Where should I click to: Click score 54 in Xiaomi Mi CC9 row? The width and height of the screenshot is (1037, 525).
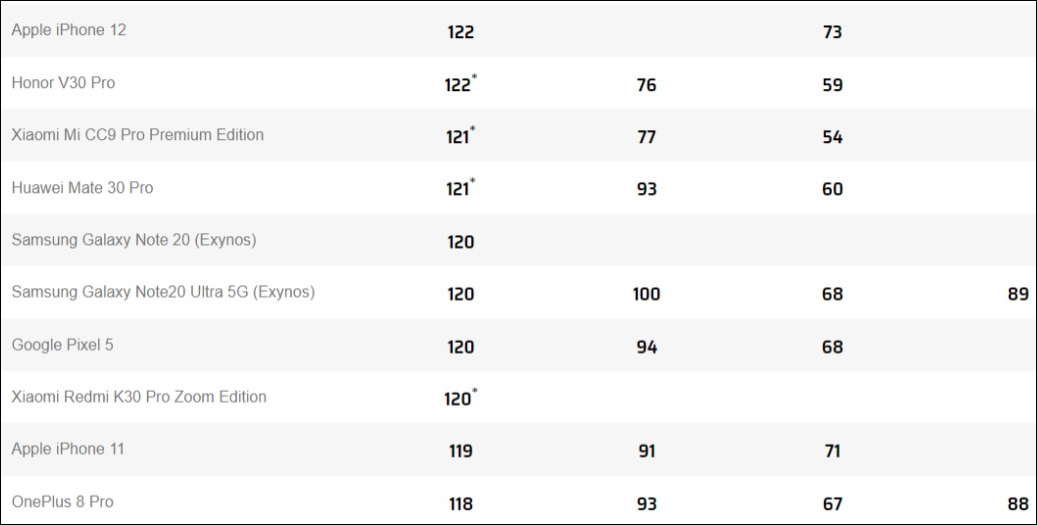click(x=832, y=137)
